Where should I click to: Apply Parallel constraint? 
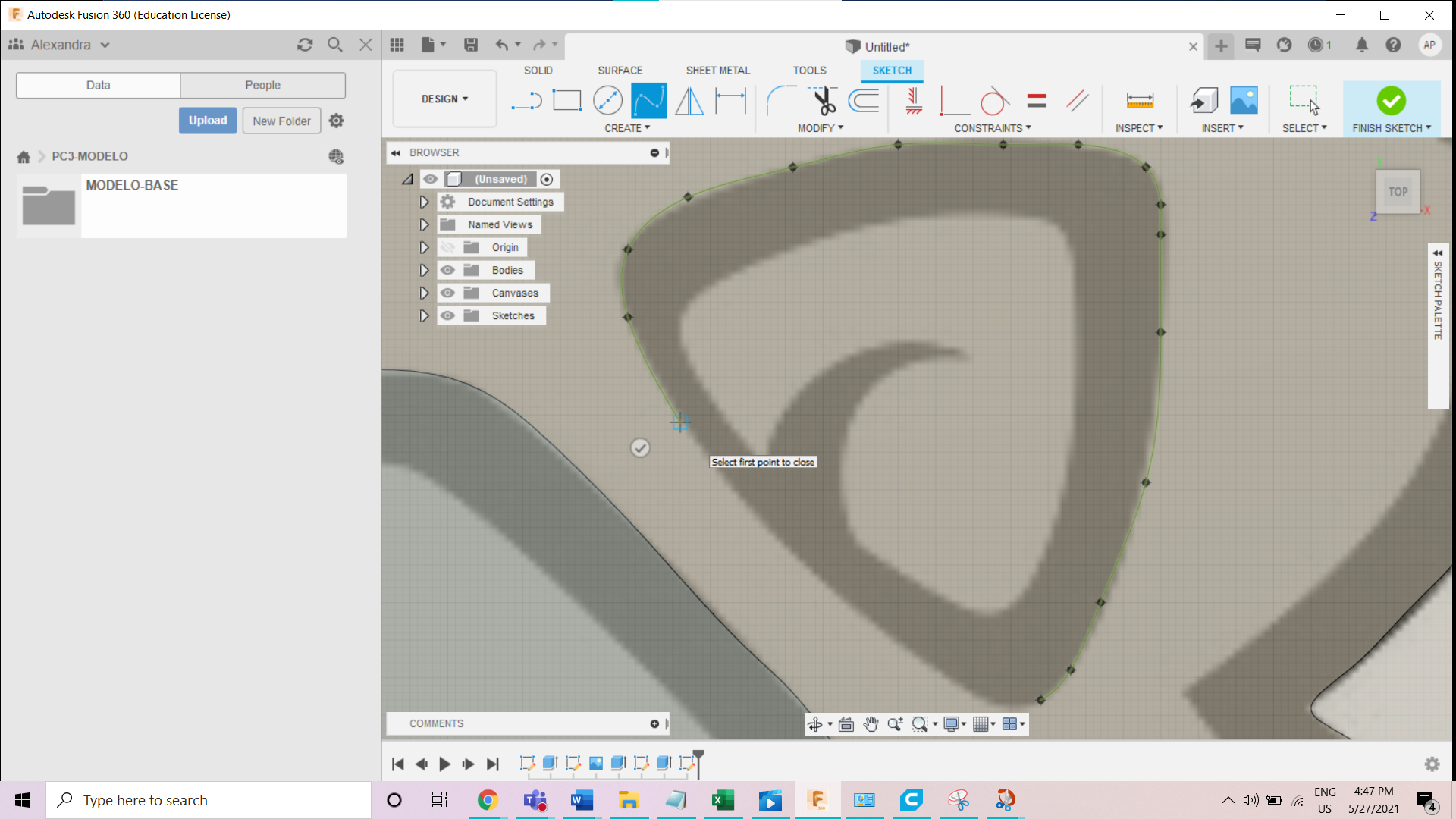click(x=1078, y=101)
